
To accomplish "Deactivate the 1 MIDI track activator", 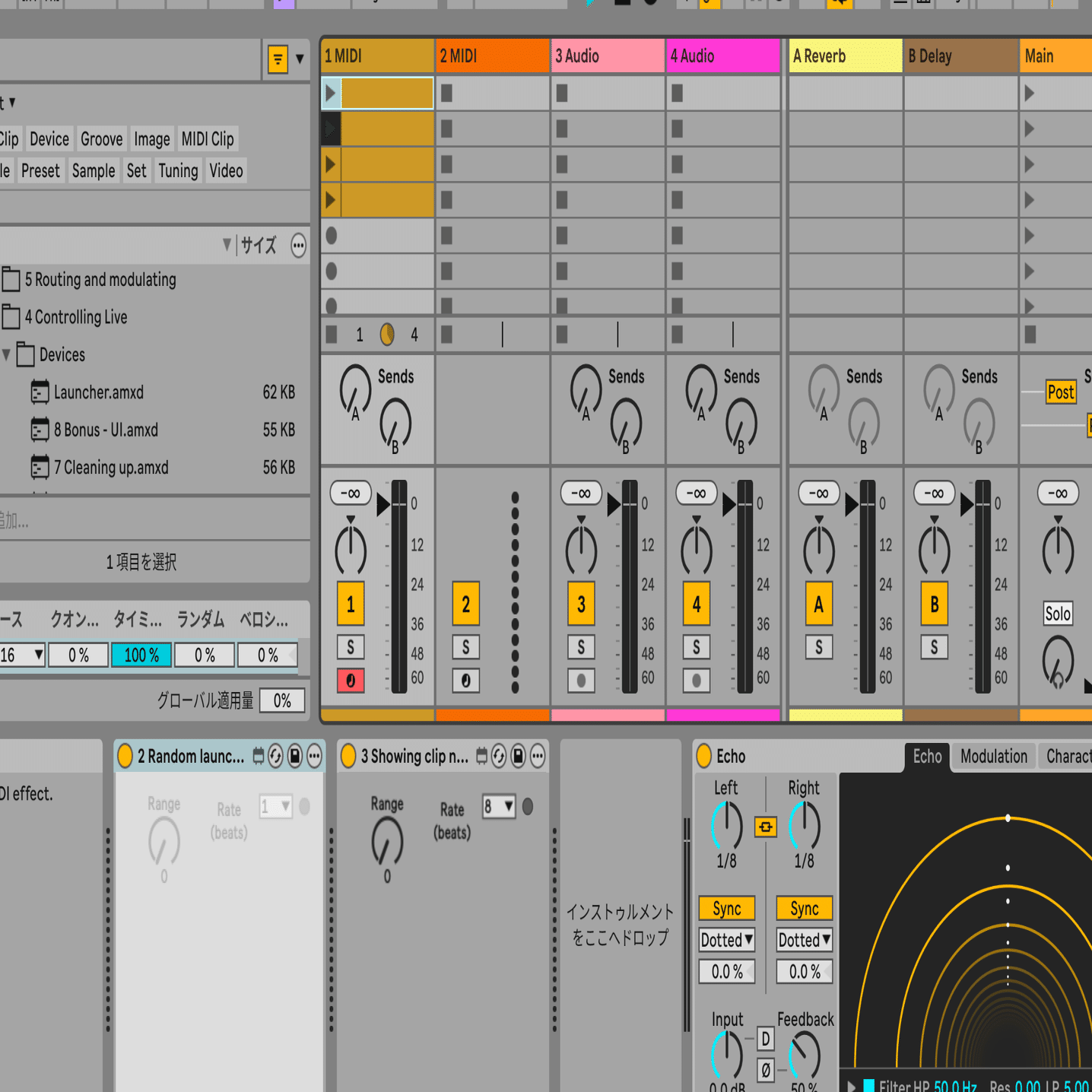I will point(350,605).
